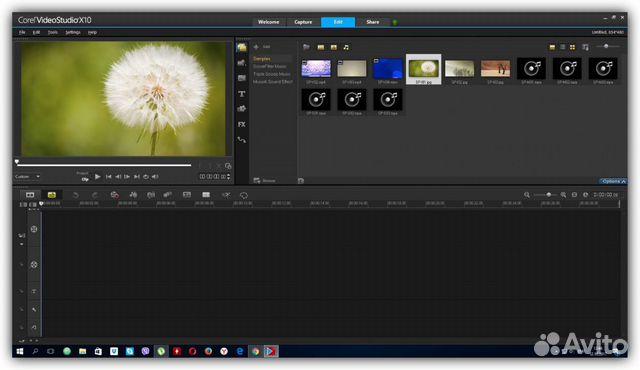Image resolution: width=640 pixels, height=370 pixels.
Task: Open Time Remapping tool
Action: point(226,195)
